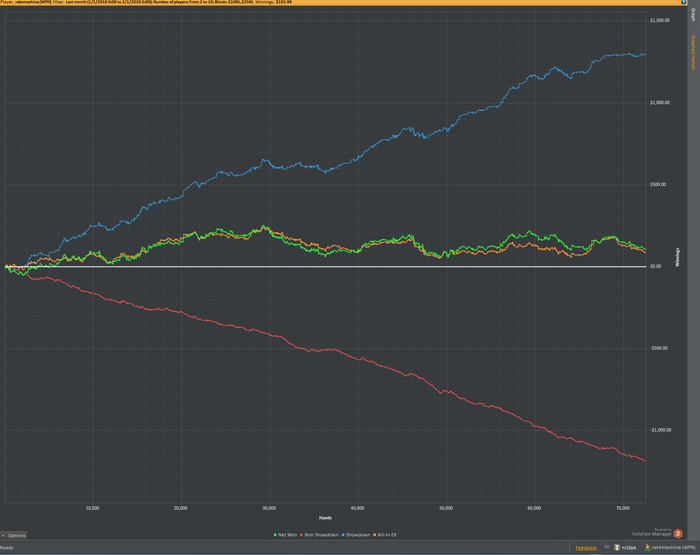Click the $0.00 axis label
This screenshot has width=700, height=555.
656,266
